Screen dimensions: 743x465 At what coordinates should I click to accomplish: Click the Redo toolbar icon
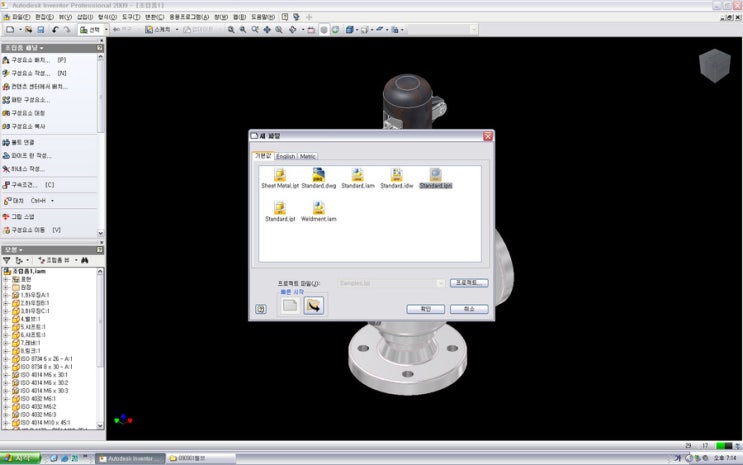67,30
